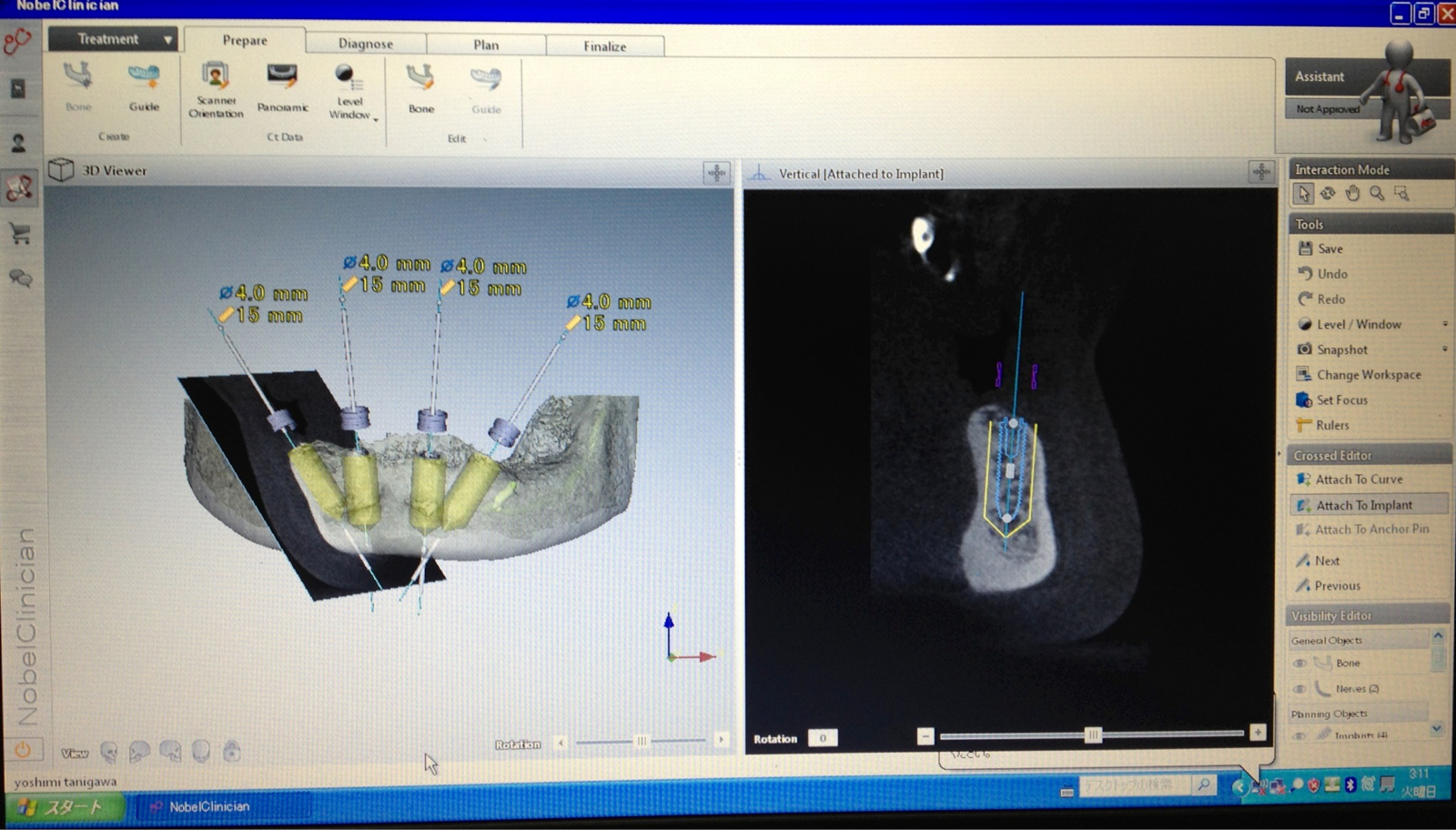This screenshot has width=1456, height=830.
Task: Click the Create Guide icon
Action: coord(144,86)
